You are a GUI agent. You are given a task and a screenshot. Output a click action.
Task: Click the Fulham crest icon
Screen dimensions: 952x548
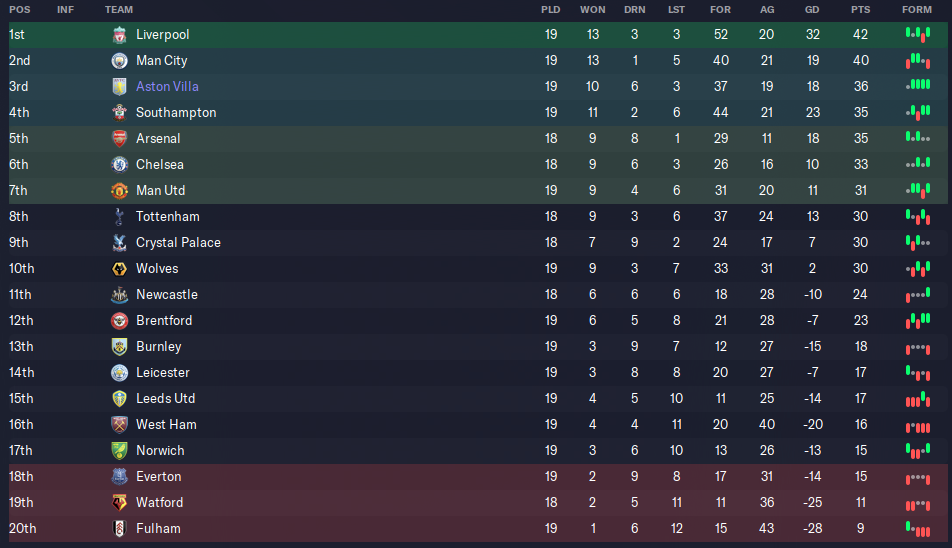[119, 529]
